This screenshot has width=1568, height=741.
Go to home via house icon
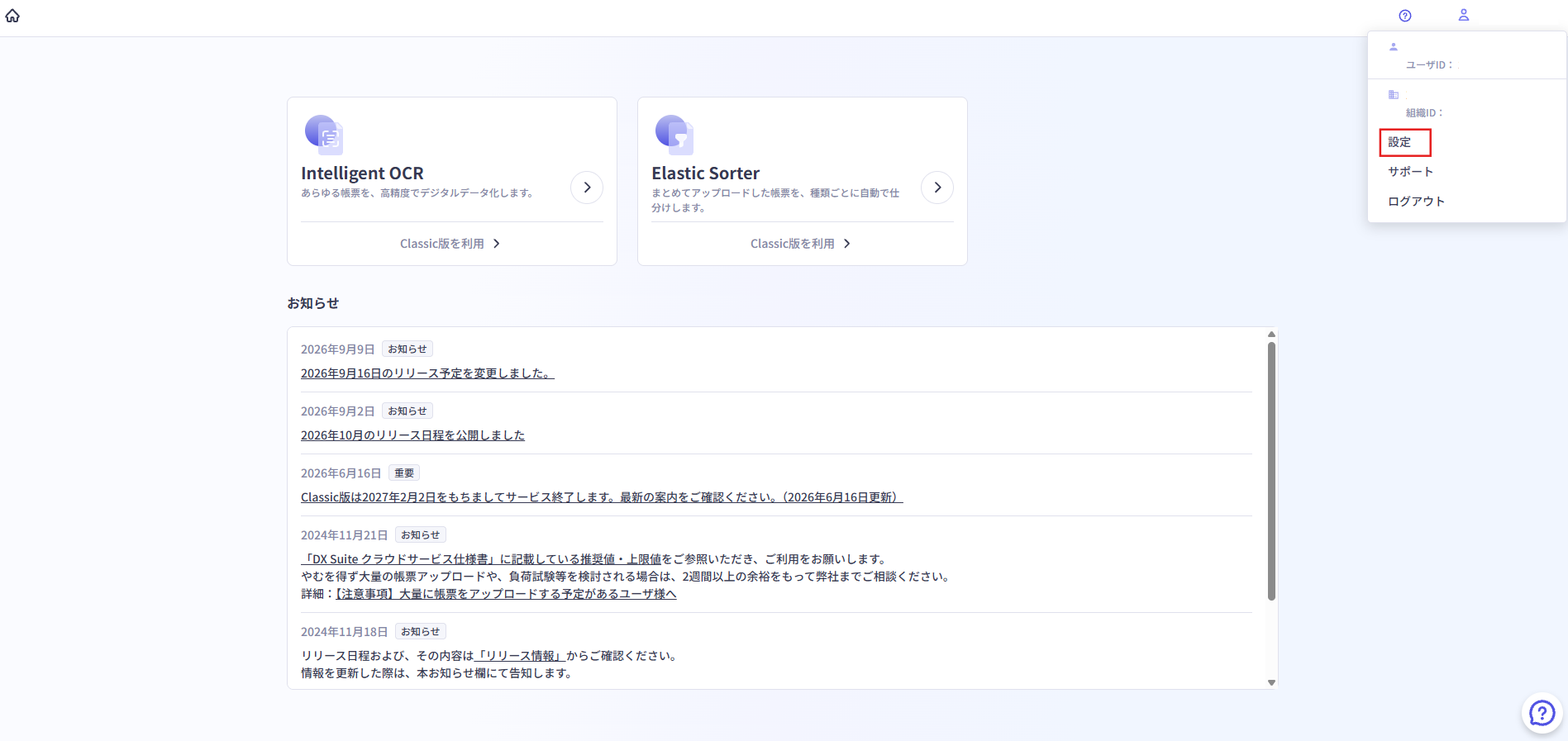[12, 16]
